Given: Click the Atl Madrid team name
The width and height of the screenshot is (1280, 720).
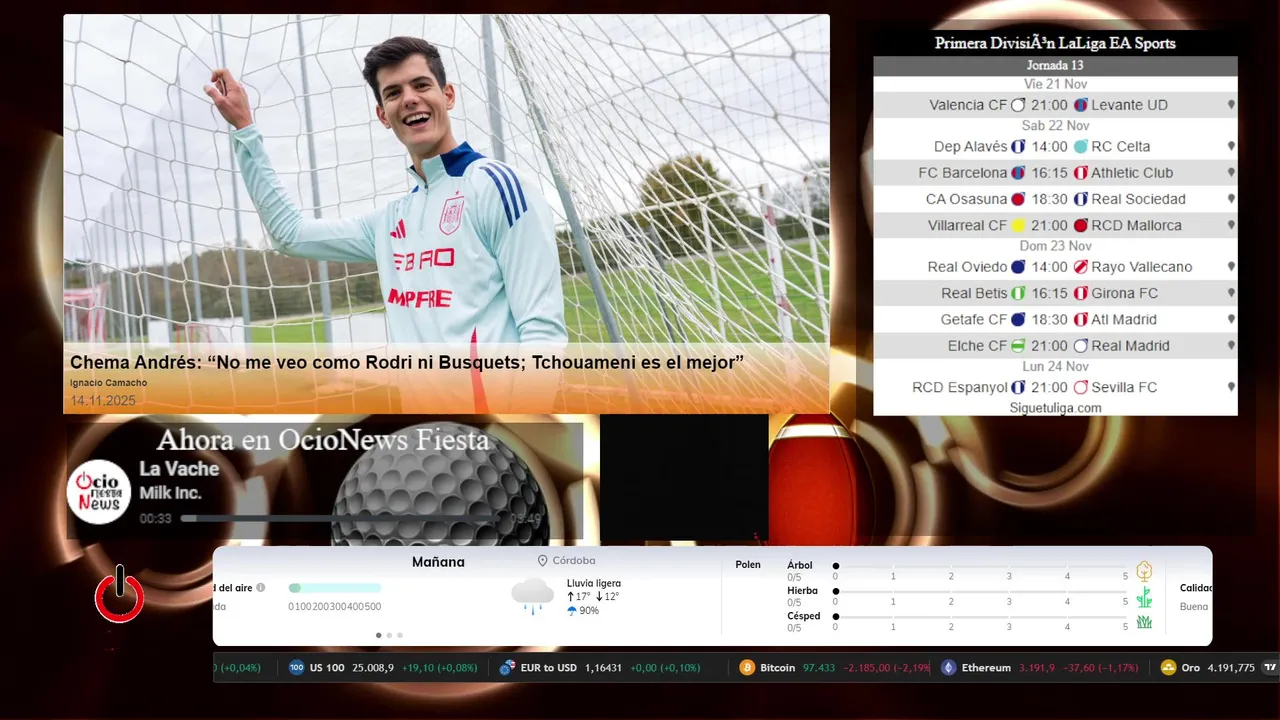Looking at the screenshot, I should [x=1124, y=320].
